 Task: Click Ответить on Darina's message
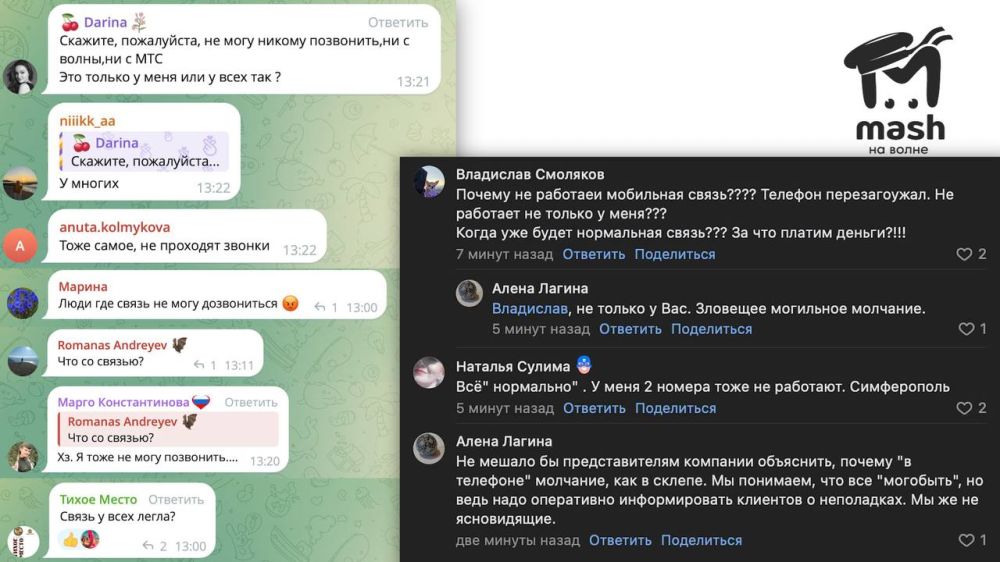point(398,22)
